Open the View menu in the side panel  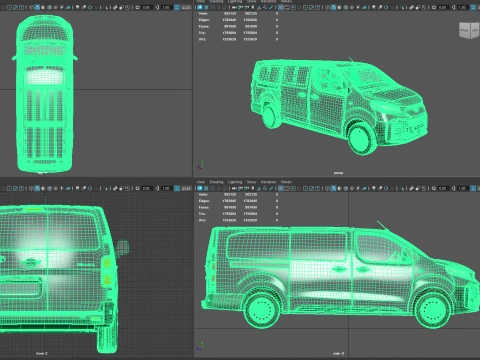point(201,182)
